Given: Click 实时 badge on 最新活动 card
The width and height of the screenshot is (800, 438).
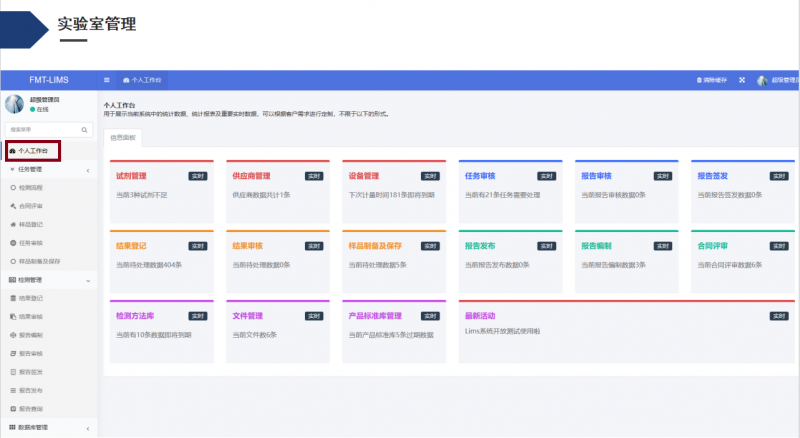Looking at the screenshot, I should [779, 317].
